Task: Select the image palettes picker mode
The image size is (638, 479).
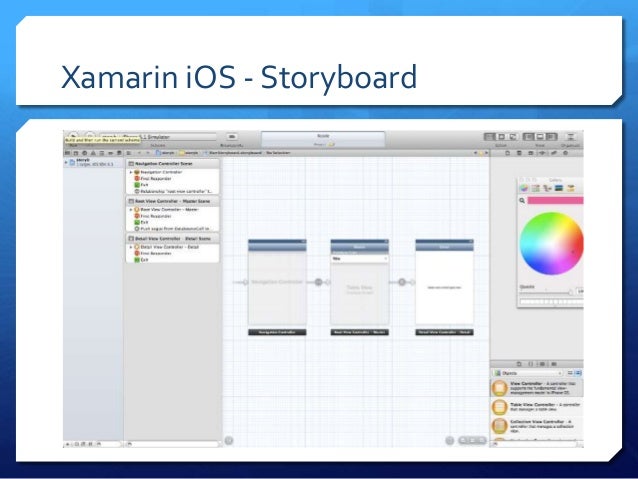Action: coord(559,188)
